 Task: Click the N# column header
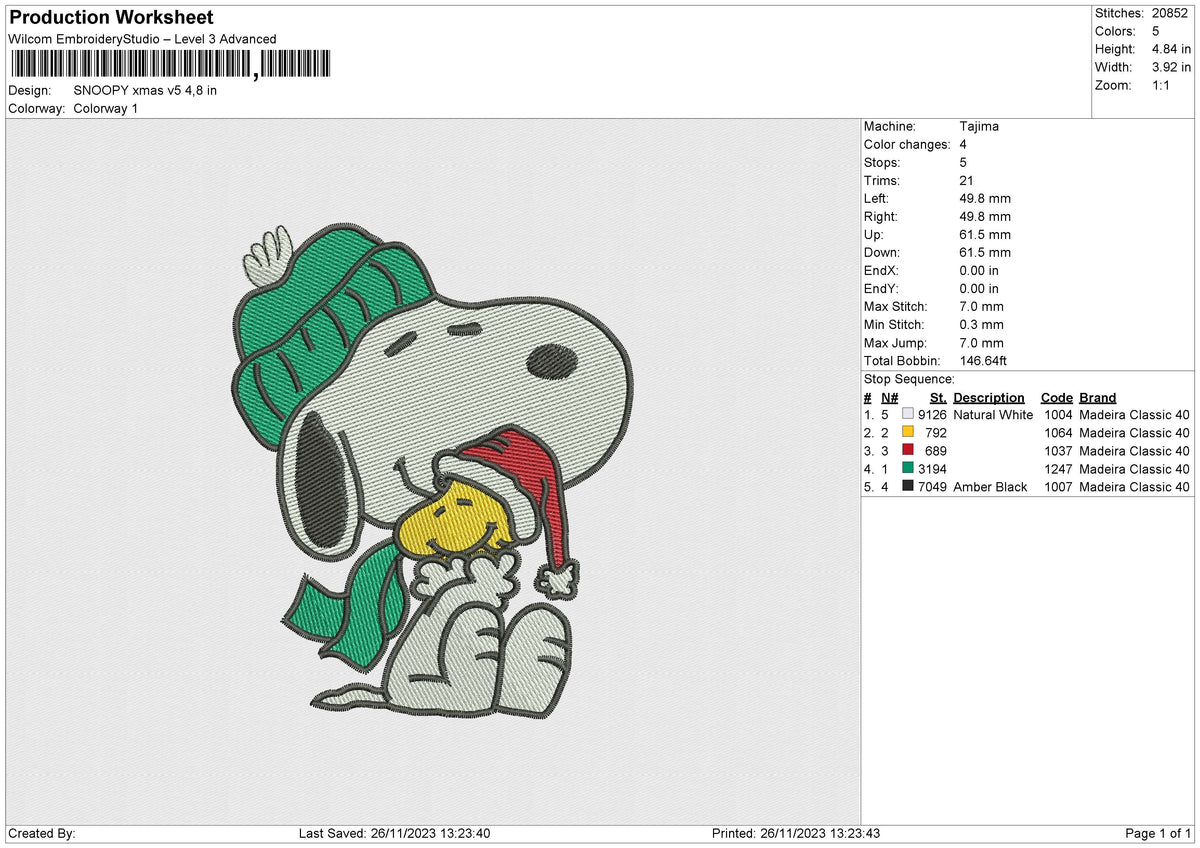889,397
